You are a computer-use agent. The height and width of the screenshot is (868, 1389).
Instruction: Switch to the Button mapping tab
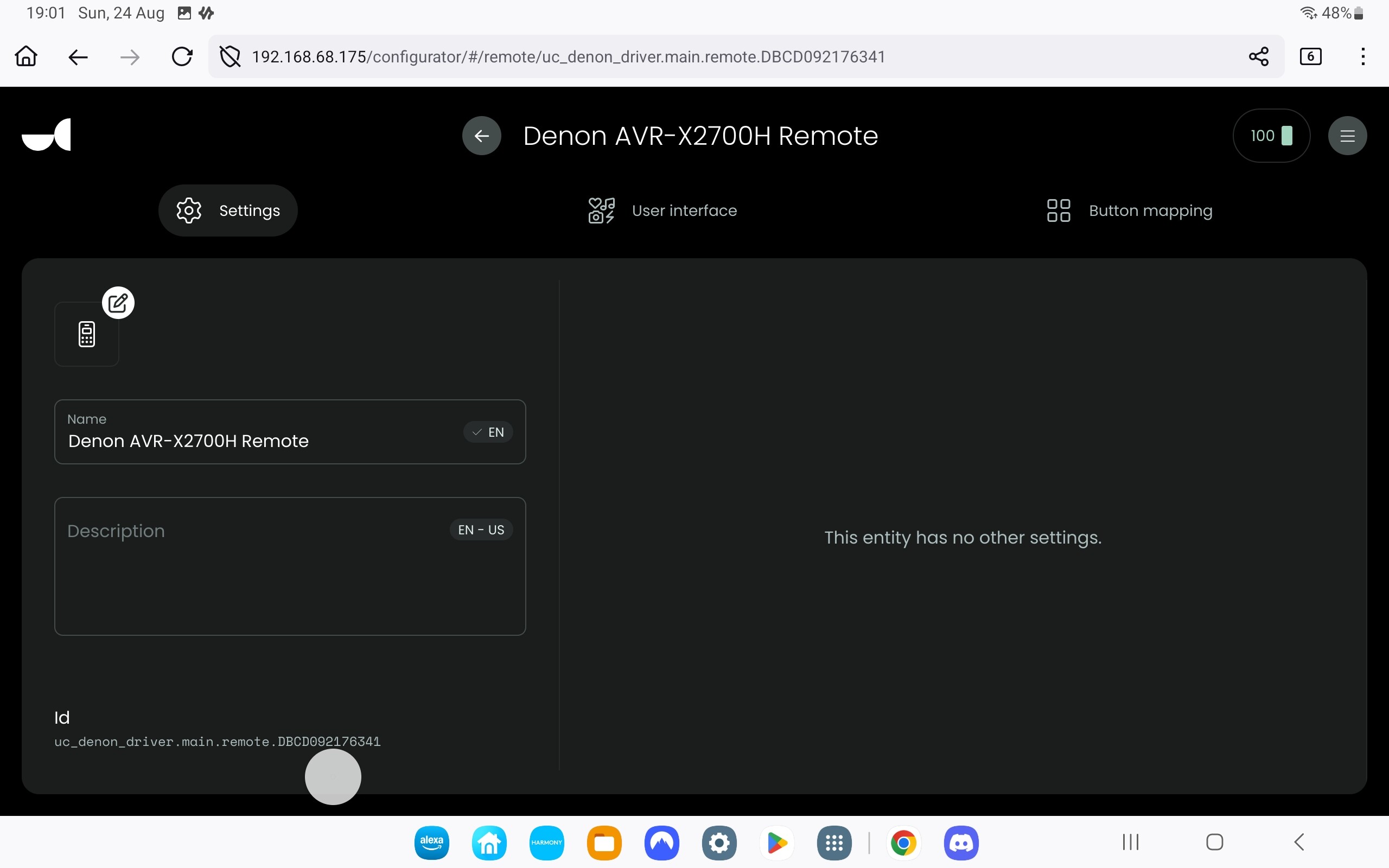point(1129,210)
